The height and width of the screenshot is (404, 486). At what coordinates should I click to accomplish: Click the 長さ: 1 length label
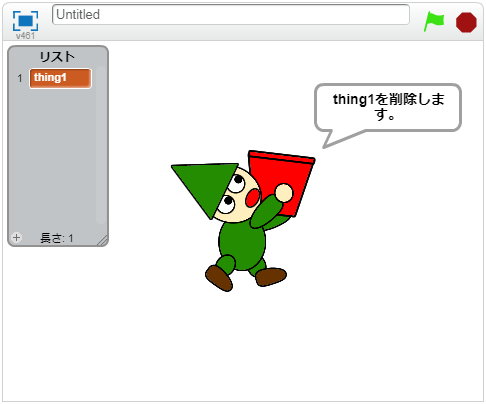tap(57, 238)
